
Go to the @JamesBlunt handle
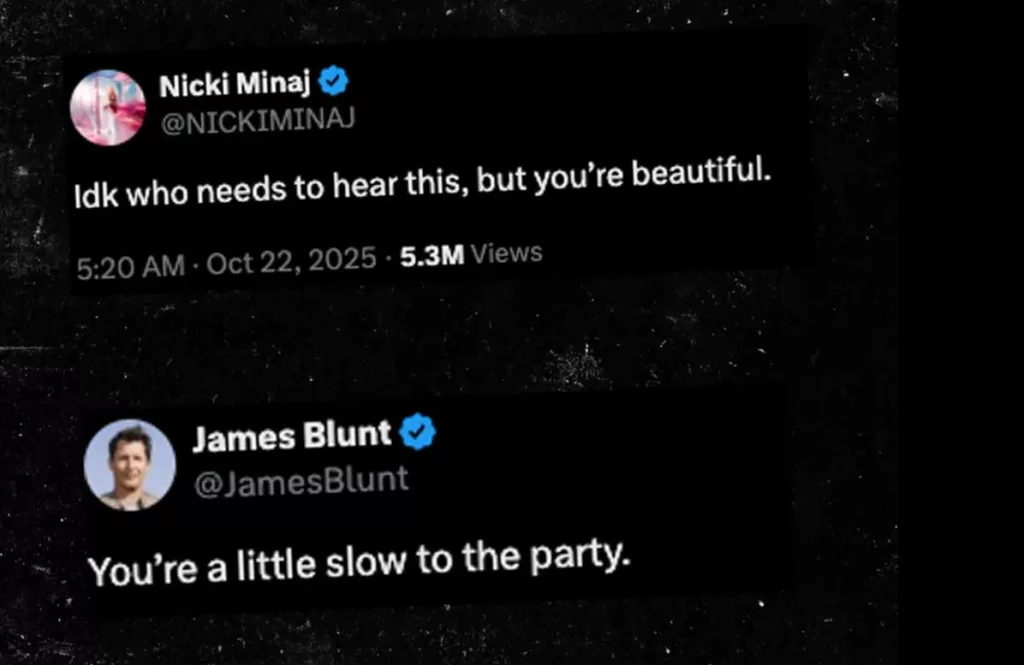pyautogui.click(x=300, y=480)
